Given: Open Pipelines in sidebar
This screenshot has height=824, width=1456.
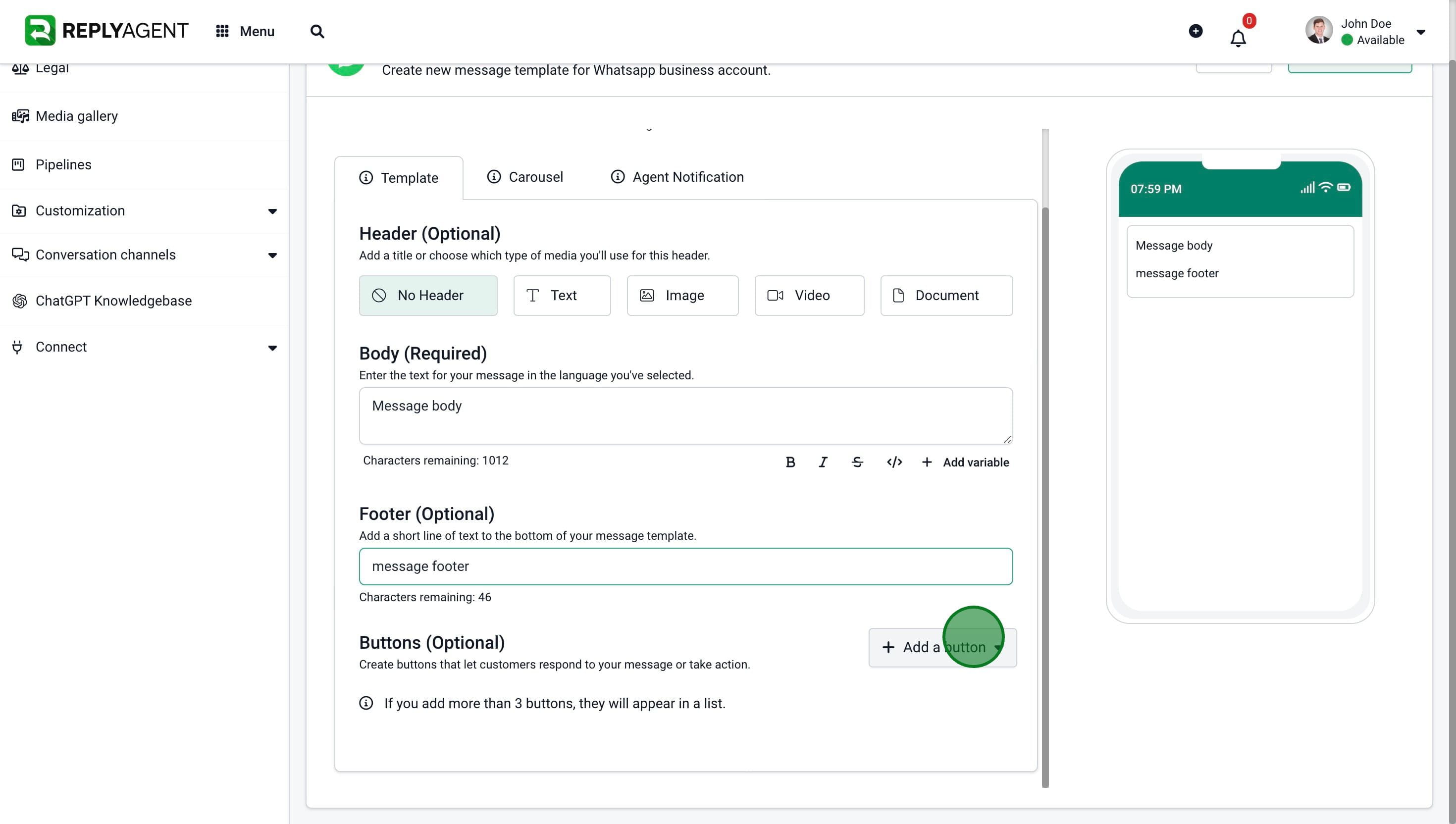Looking at the screenshot, I should point(144,165).
